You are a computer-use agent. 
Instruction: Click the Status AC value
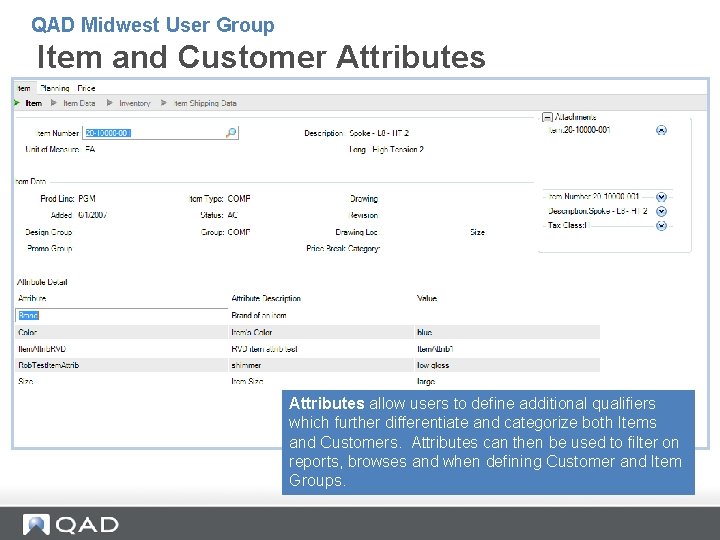(232, 215)
